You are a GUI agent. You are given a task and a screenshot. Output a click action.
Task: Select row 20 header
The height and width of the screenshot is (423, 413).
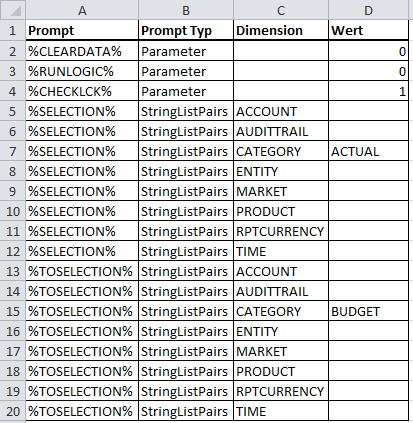coord(13,411)
